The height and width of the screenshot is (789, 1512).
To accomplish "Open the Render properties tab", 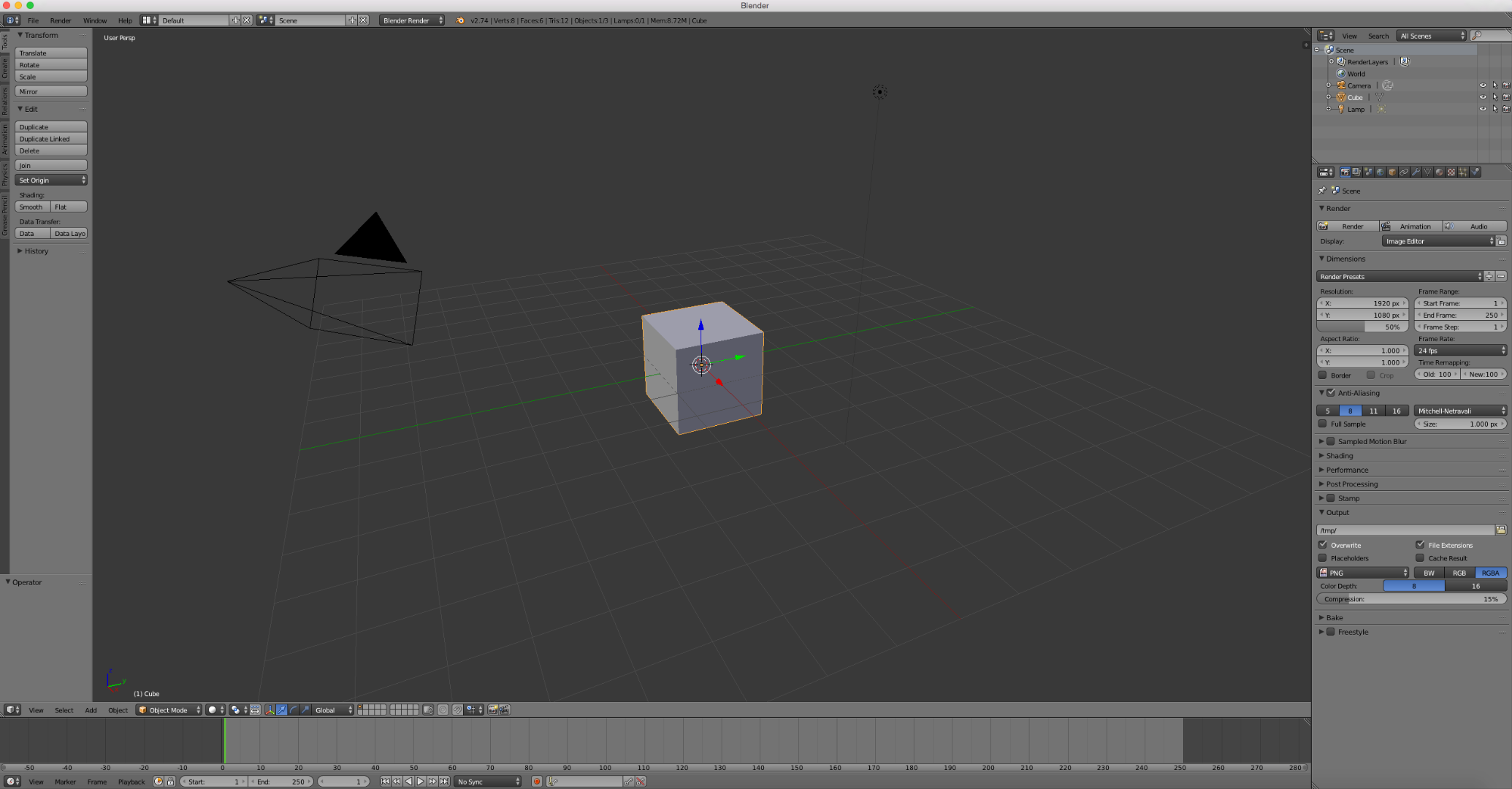I will click(x=1345, y=172).
